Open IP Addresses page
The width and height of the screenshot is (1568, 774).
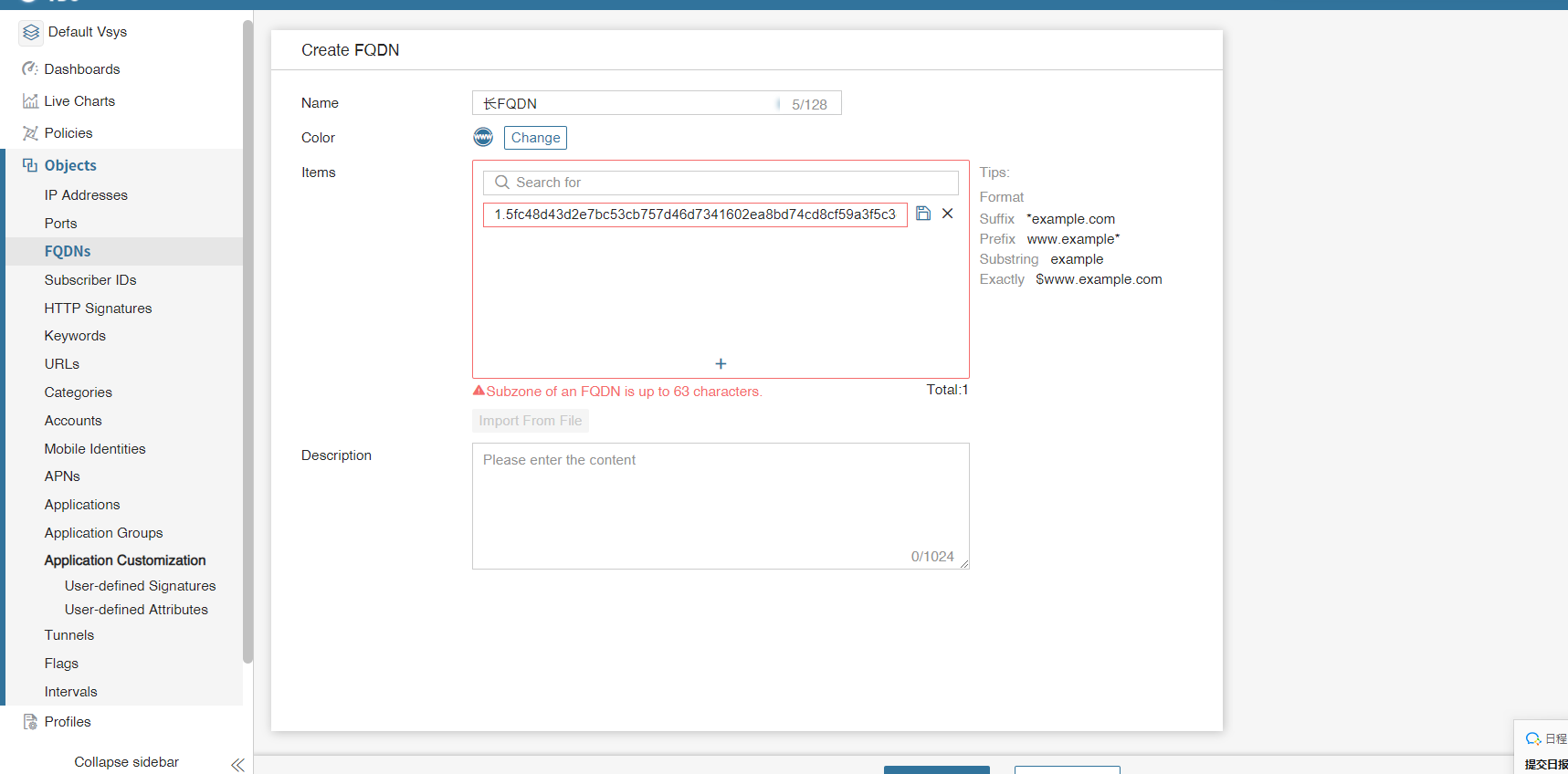click(x=86, y=195)
